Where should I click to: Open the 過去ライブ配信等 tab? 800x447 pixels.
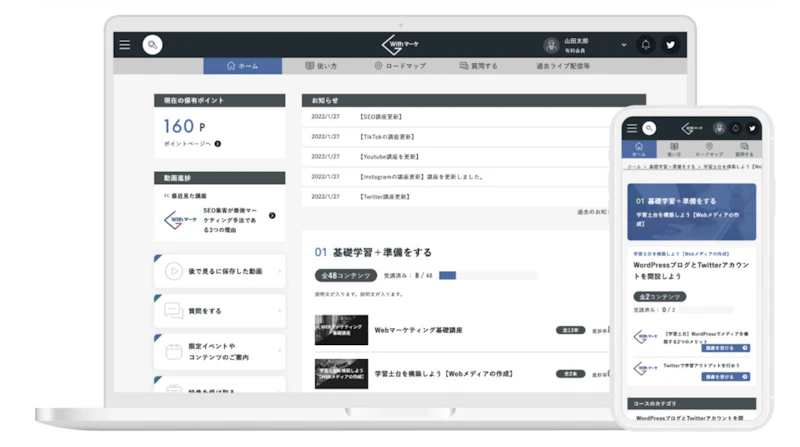click(x=563, y=66)
